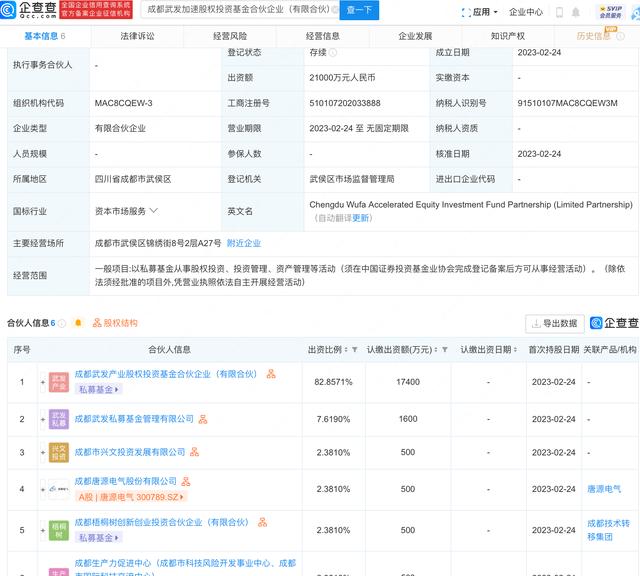The width and height of the screenshot is (640, 576).
Task: Click the orange bell alert icon beside 合伙人信息
Action: [x=78, y=323]
